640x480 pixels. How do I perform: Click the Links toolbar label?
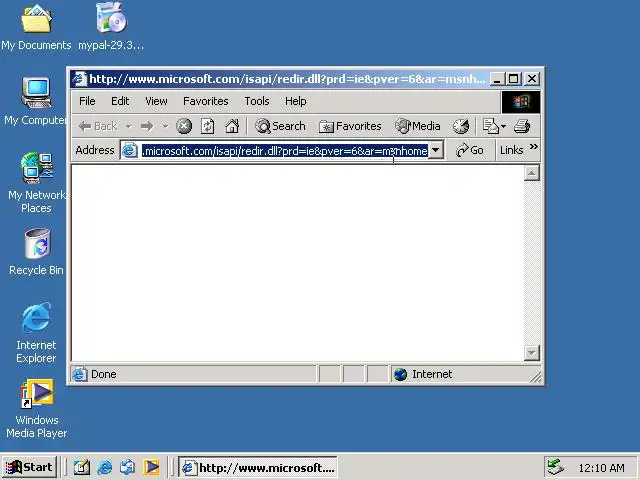click(511, 150)
